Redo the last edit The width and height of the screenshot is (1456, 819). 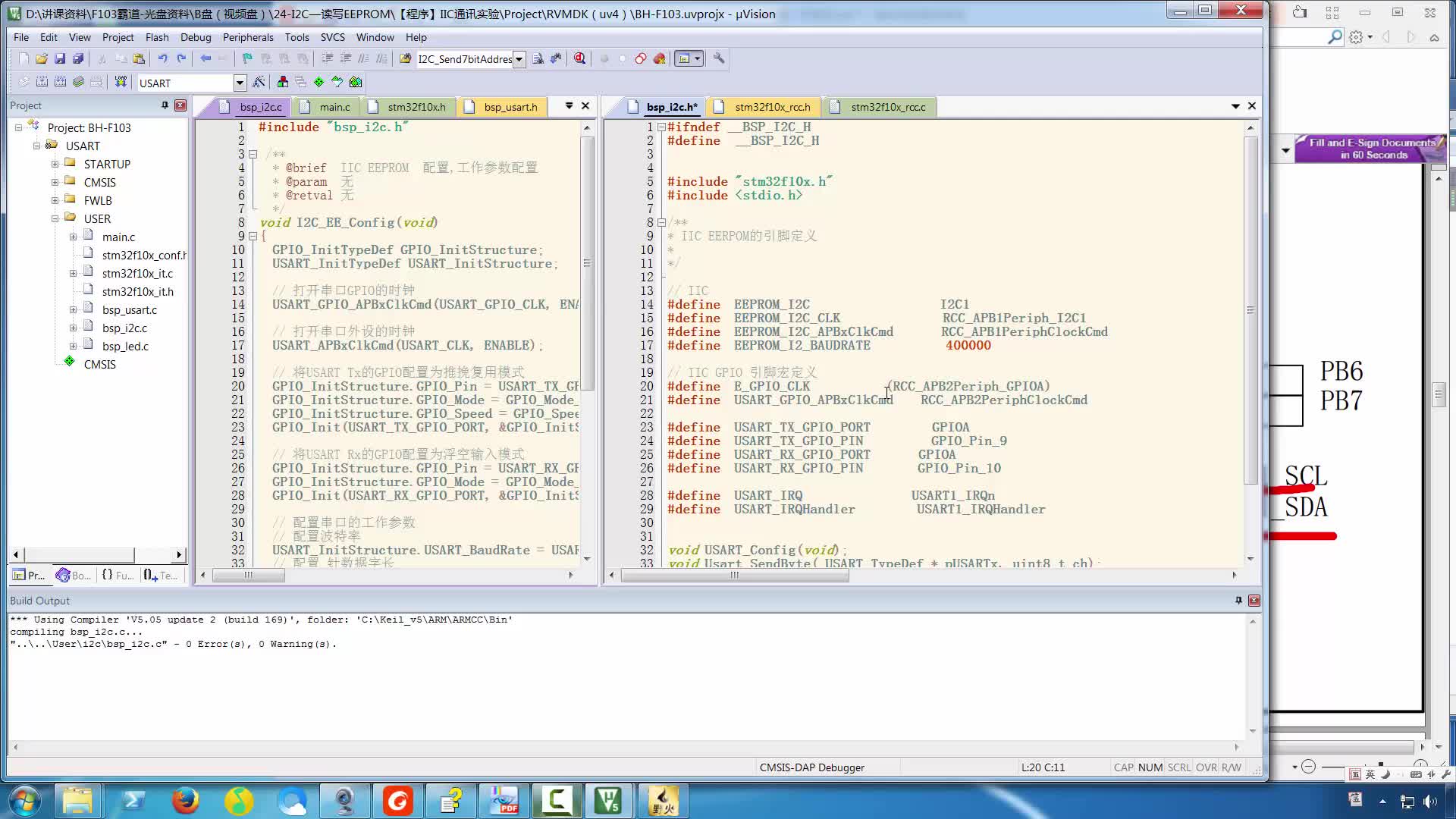click(x=181, y=58)
